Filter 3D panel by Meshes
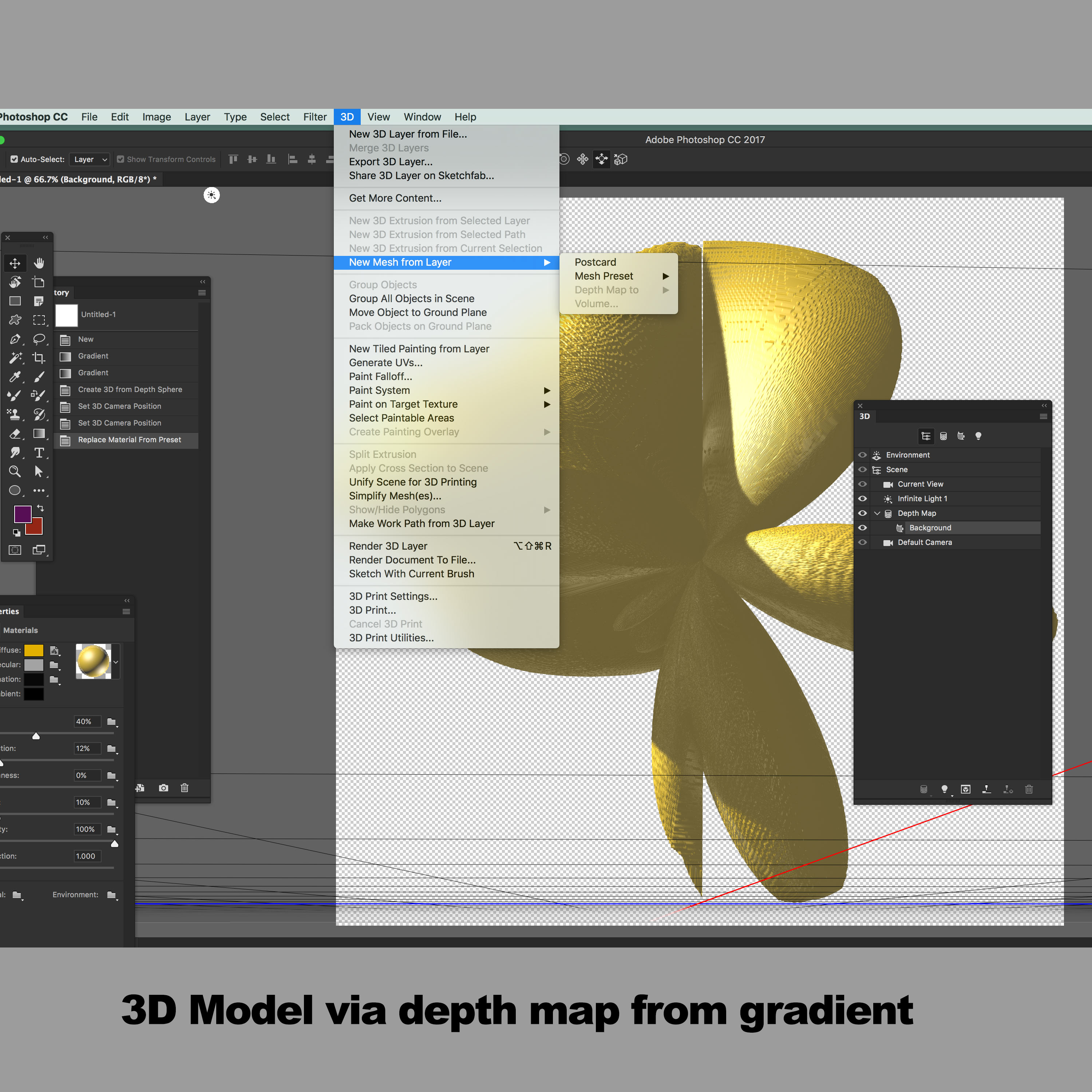The image size is (1092, 1092). pos(943,436)
